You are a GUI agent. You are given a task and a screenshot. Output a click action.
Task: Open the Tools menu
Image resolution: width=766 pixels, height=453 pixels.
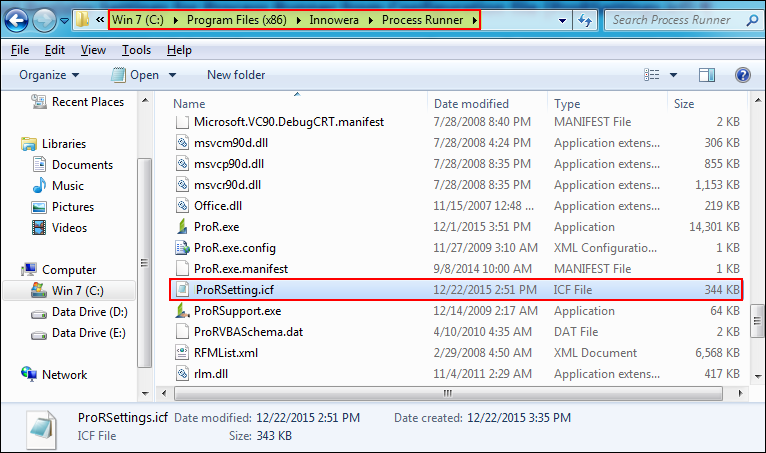click(x=136, y=50)
